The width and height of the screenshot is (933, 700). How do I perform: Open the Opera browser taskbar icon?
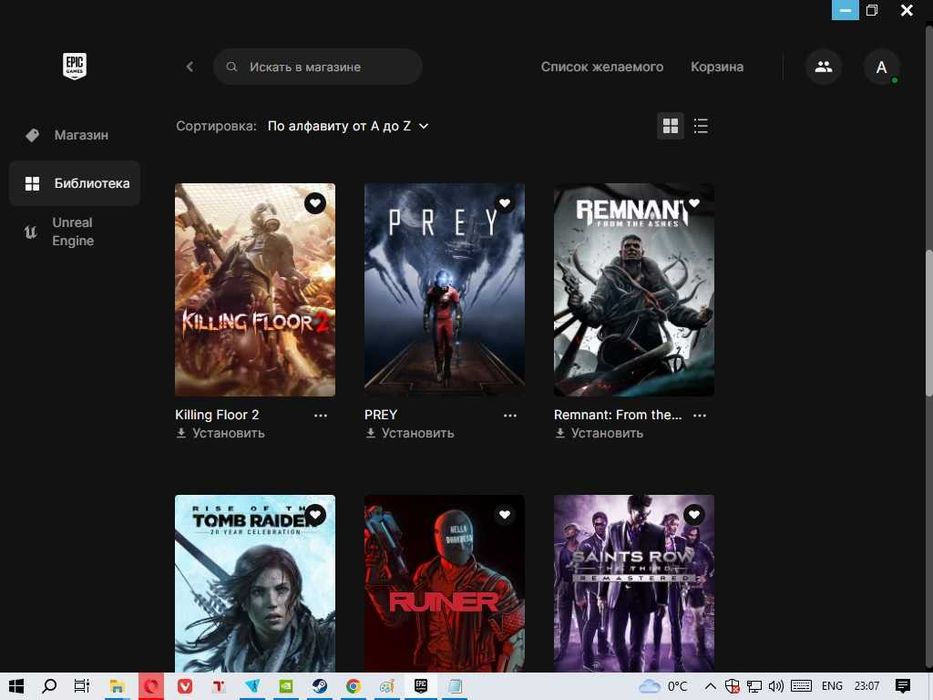(x=151, y=686)
